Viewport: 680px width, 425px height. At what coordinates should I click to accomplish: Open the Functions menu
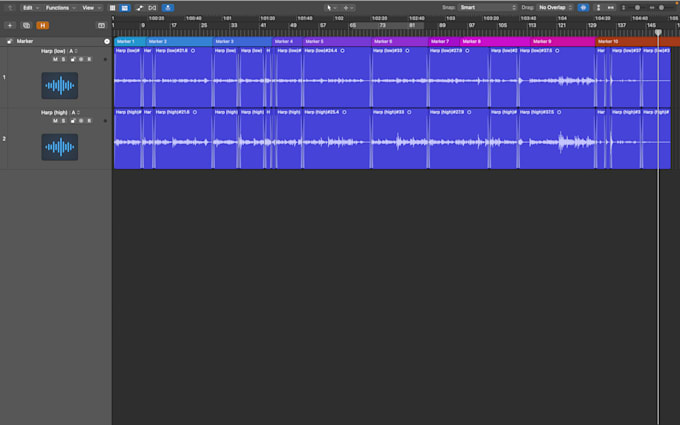[60, 8]
